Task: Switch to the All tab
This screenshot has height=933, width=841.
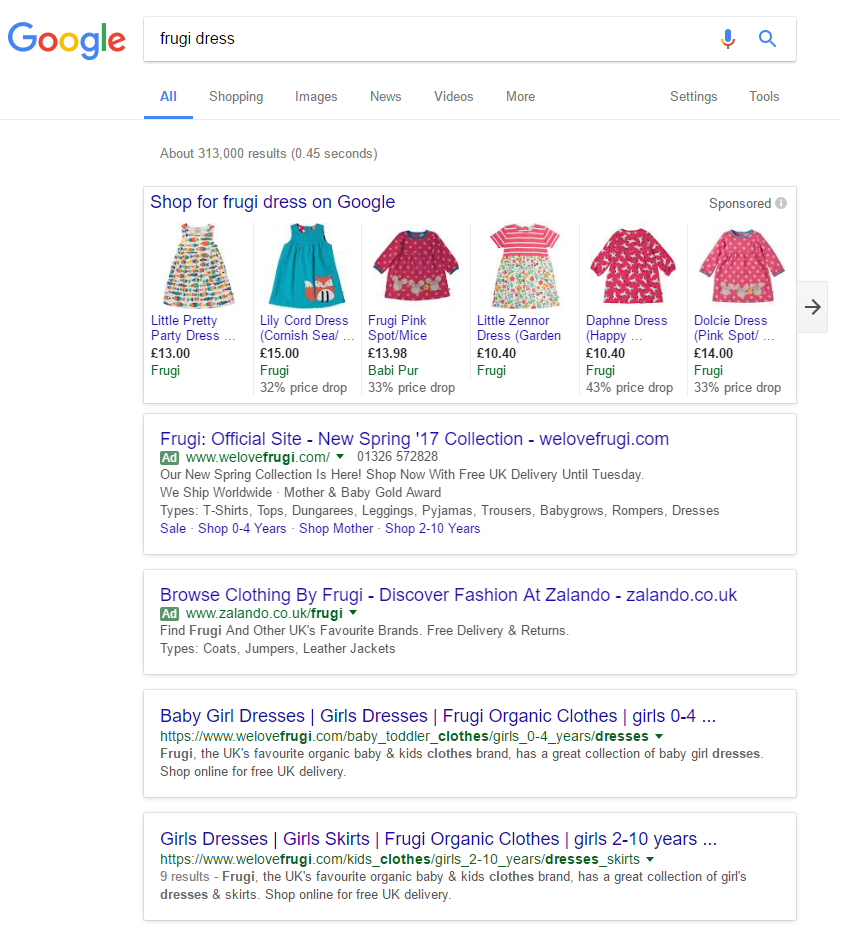Action: 168,96
